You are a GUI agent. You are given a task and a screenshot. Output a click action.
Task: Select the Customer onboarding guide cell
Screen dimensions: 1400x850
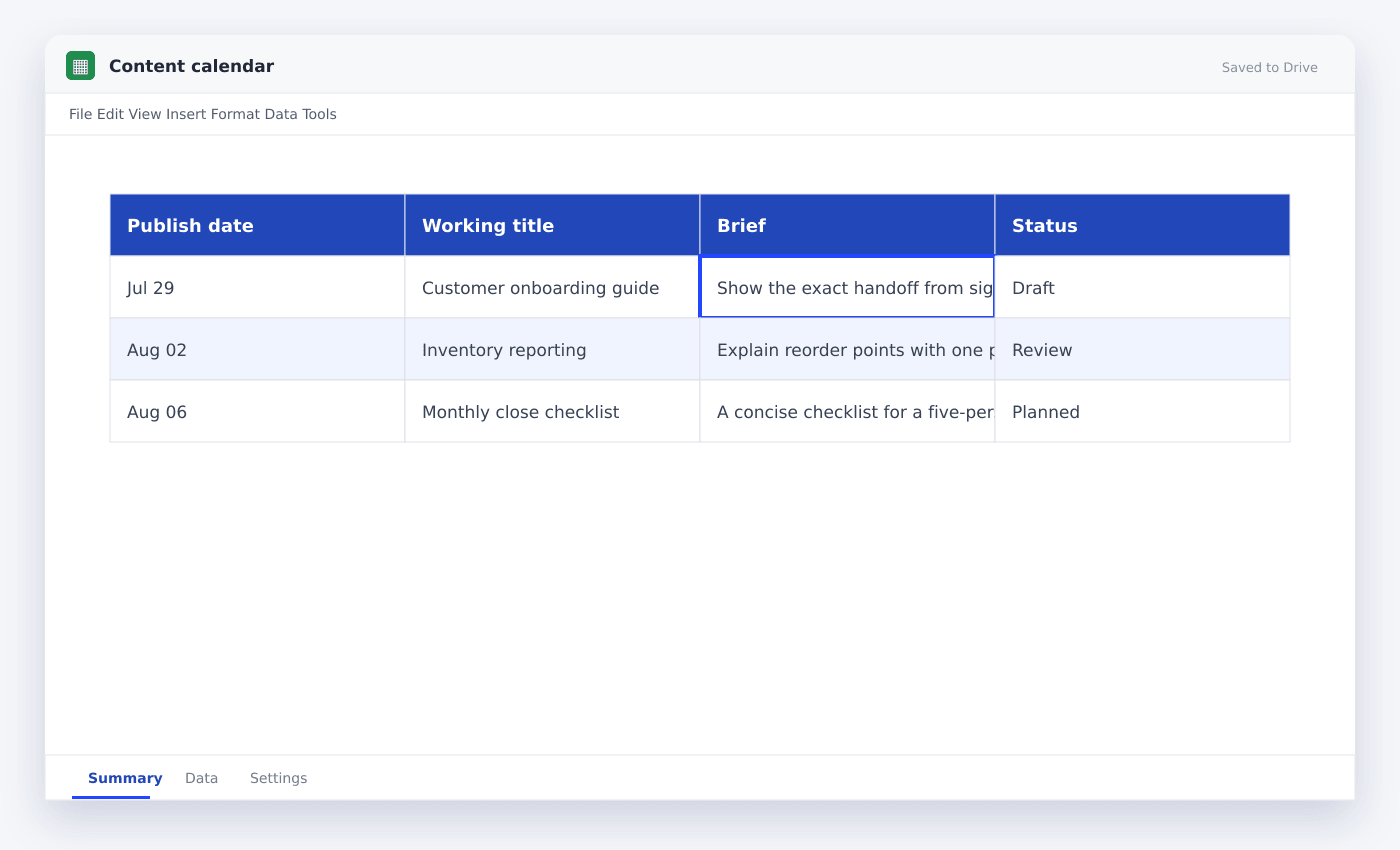[x=552, y=287]
